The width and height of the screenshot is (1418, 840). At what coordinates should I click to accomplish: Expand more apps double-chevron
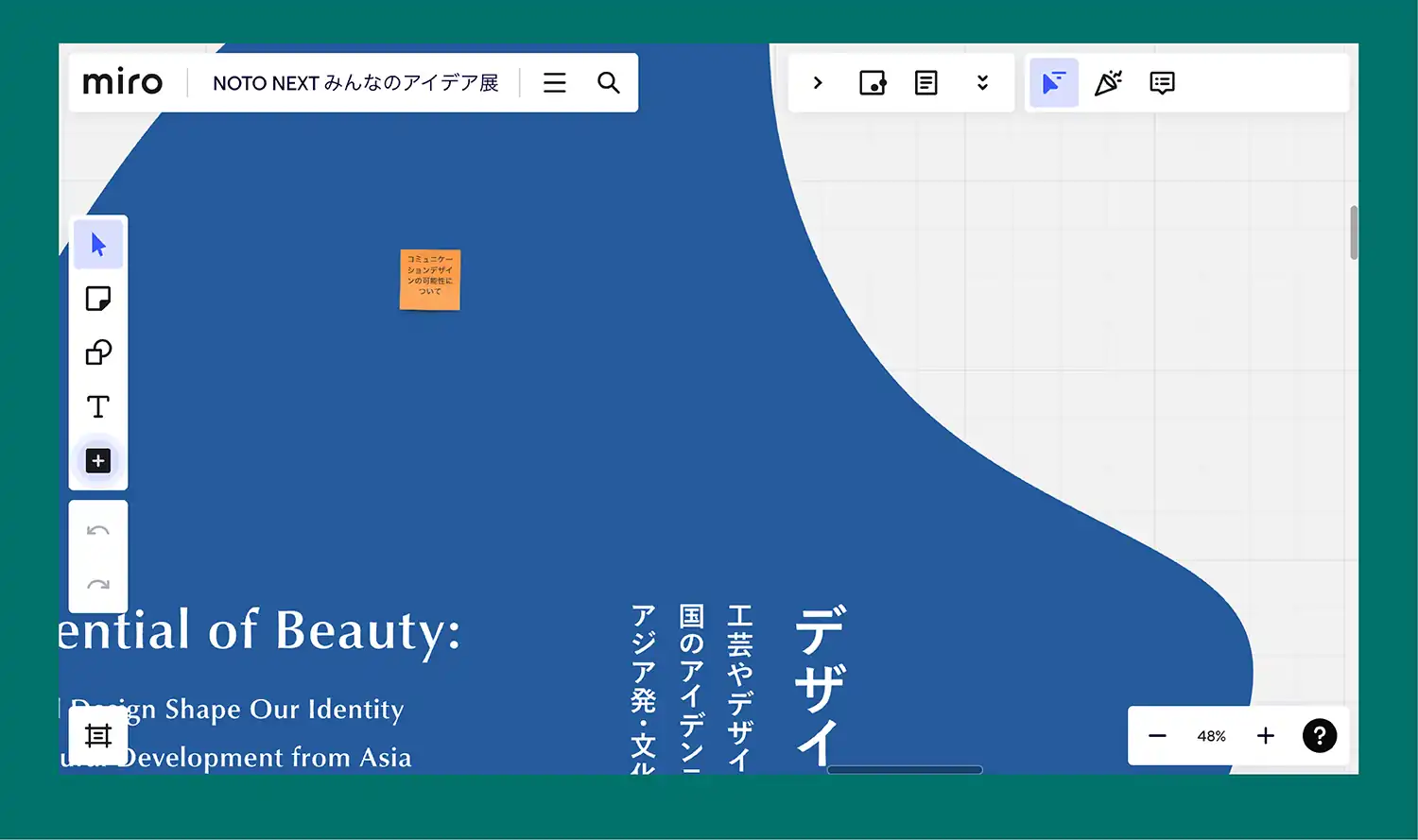(x=982, y=83)
